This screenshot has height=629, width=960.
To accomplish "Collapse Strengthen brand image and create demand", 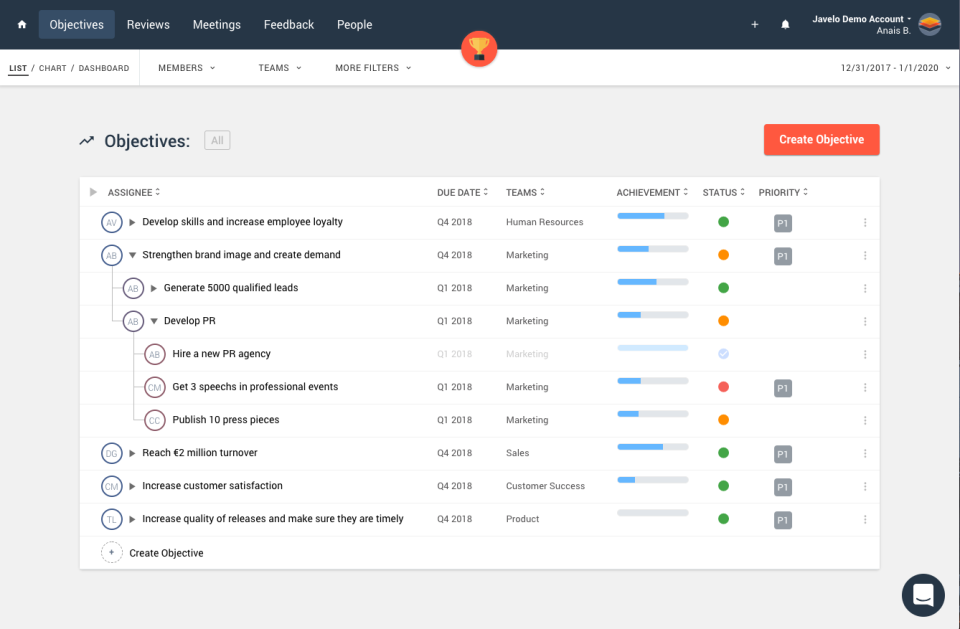I will (x=132, y=255).
